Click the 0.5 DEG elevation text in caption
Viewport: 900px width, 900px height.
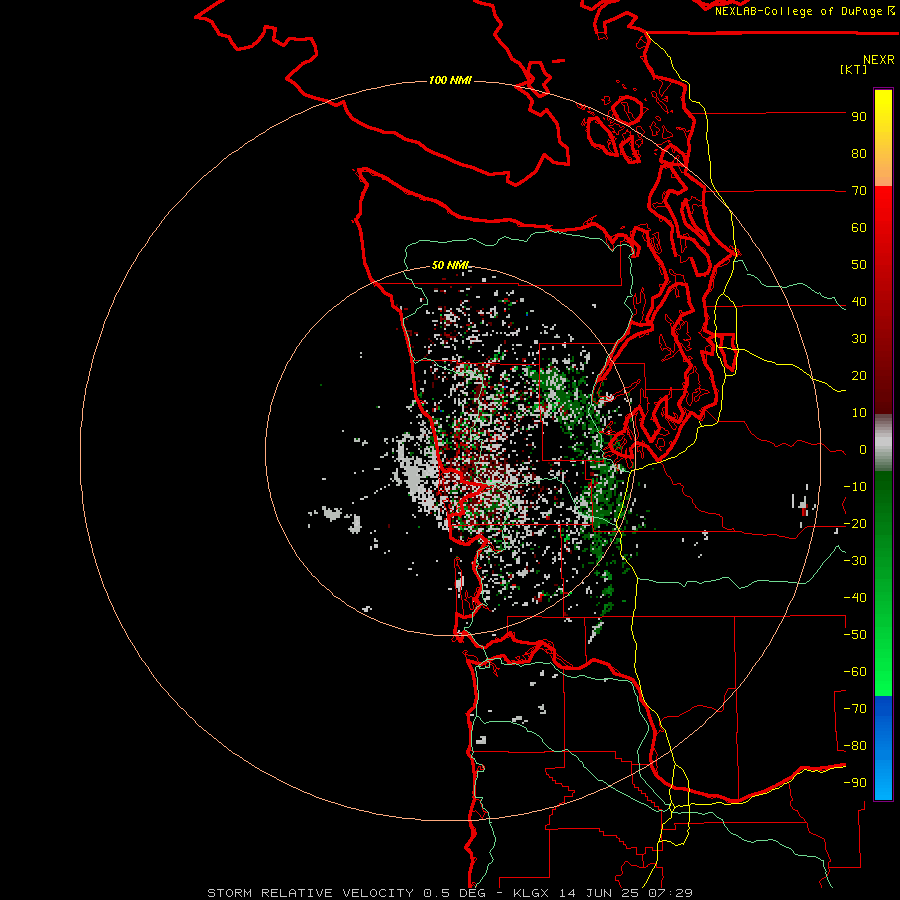click(x=455, y=893)
